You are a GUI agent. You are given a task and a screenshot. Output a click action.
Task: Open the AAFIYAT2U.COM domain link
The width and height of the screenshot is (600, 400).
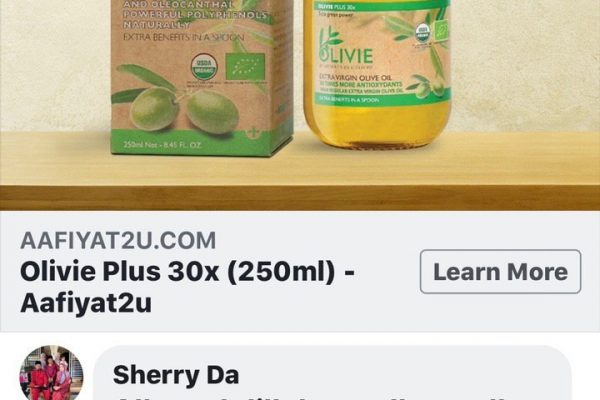point(118,240)
